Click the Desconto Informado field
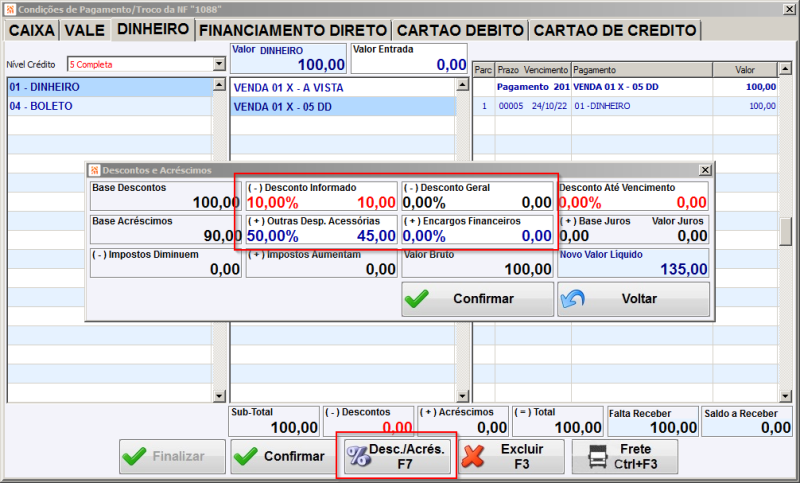The height and width of the screenshot is (483, 800). [x=321, y=196]
